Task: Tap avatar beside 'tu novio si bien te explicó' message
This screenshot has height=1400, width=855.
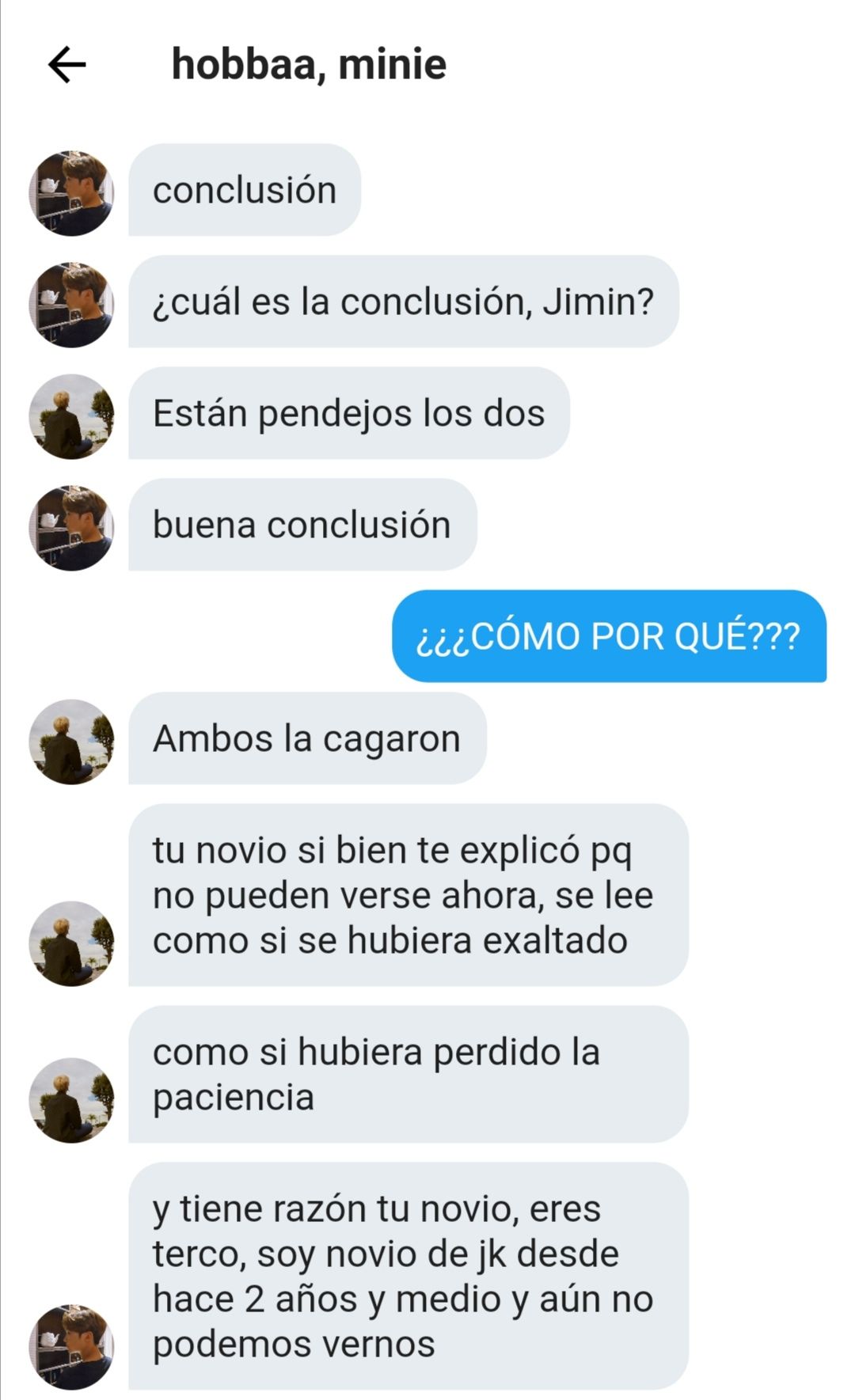Action: (x=71, y=943)
